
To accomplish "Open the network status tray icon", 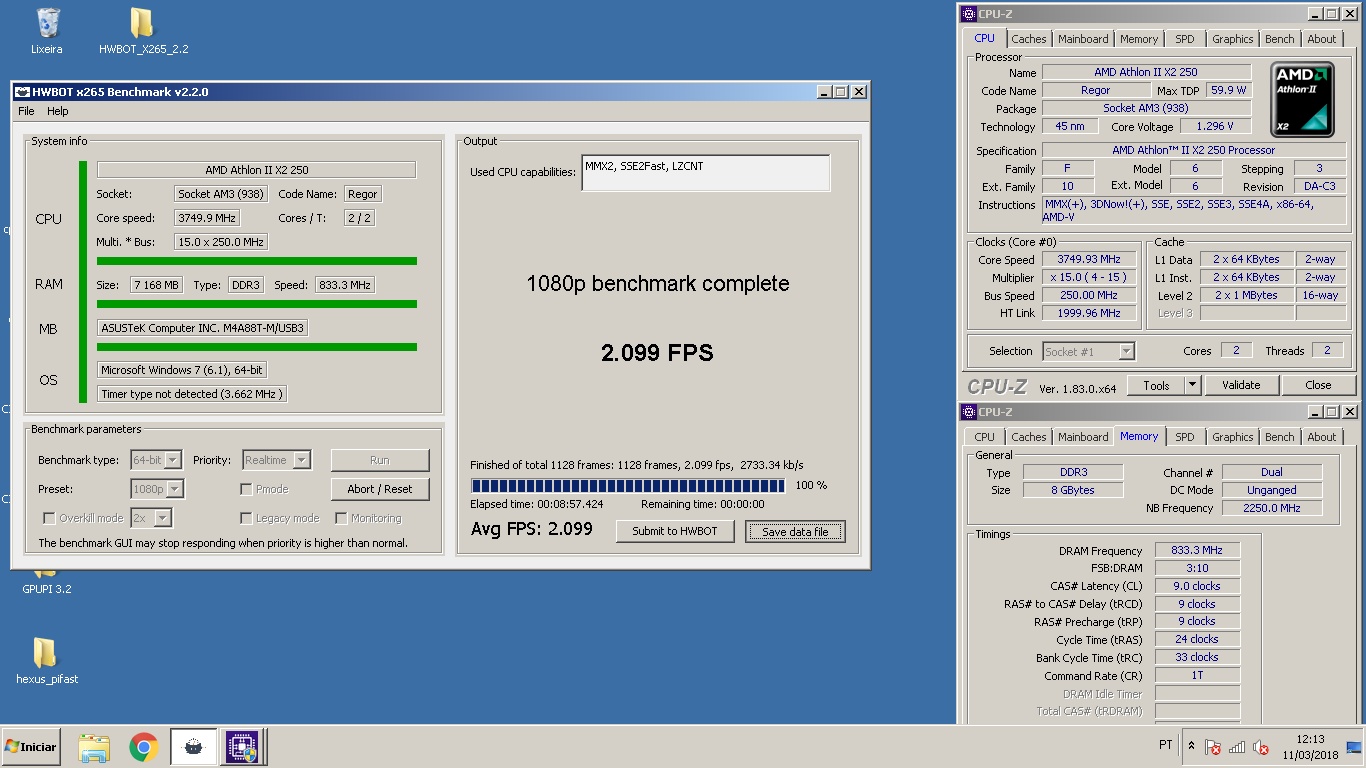I will coord(1237,747).
